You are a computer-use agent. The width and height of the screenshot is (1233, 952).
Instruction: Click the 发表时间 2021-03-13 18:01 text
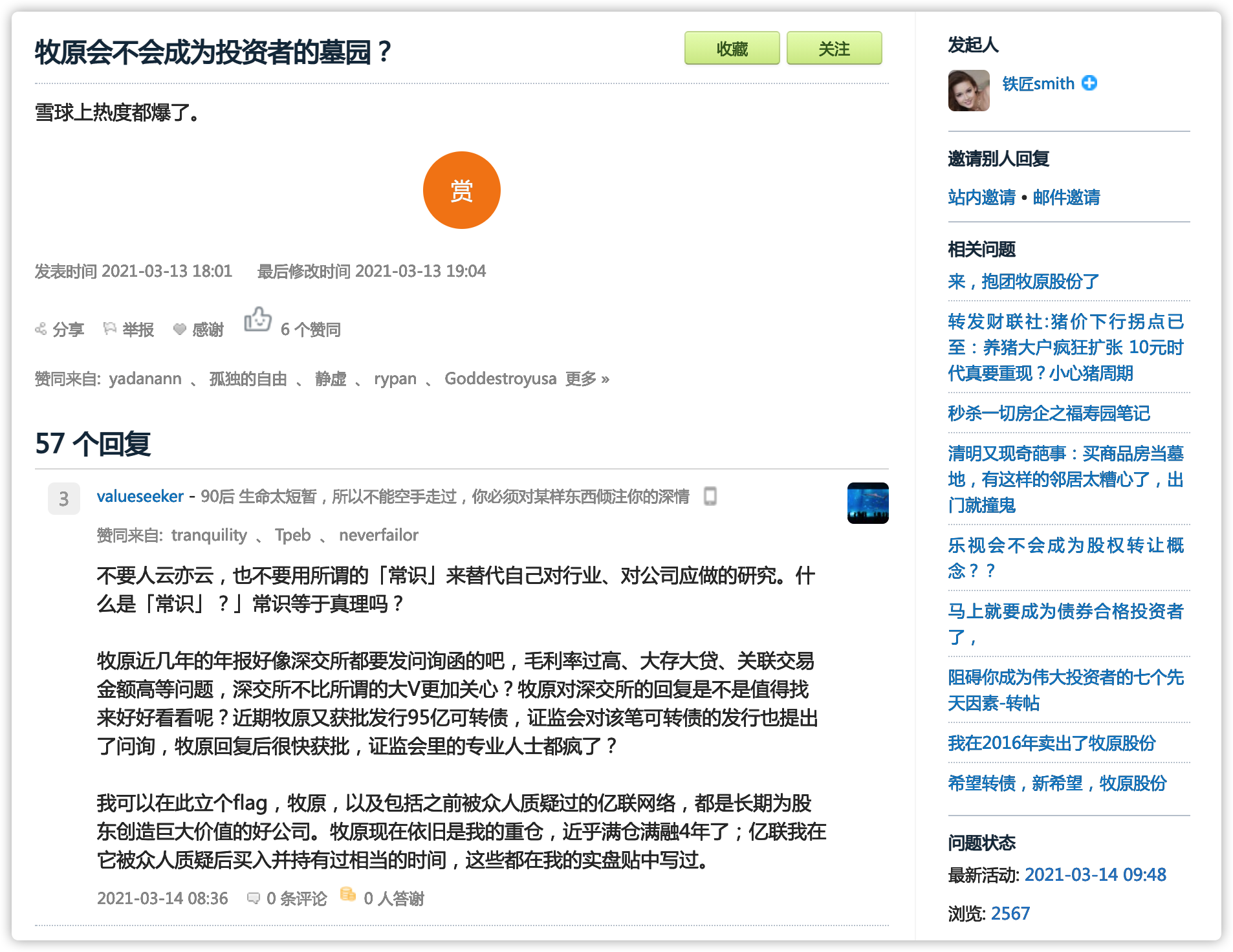tap(133, 271)
